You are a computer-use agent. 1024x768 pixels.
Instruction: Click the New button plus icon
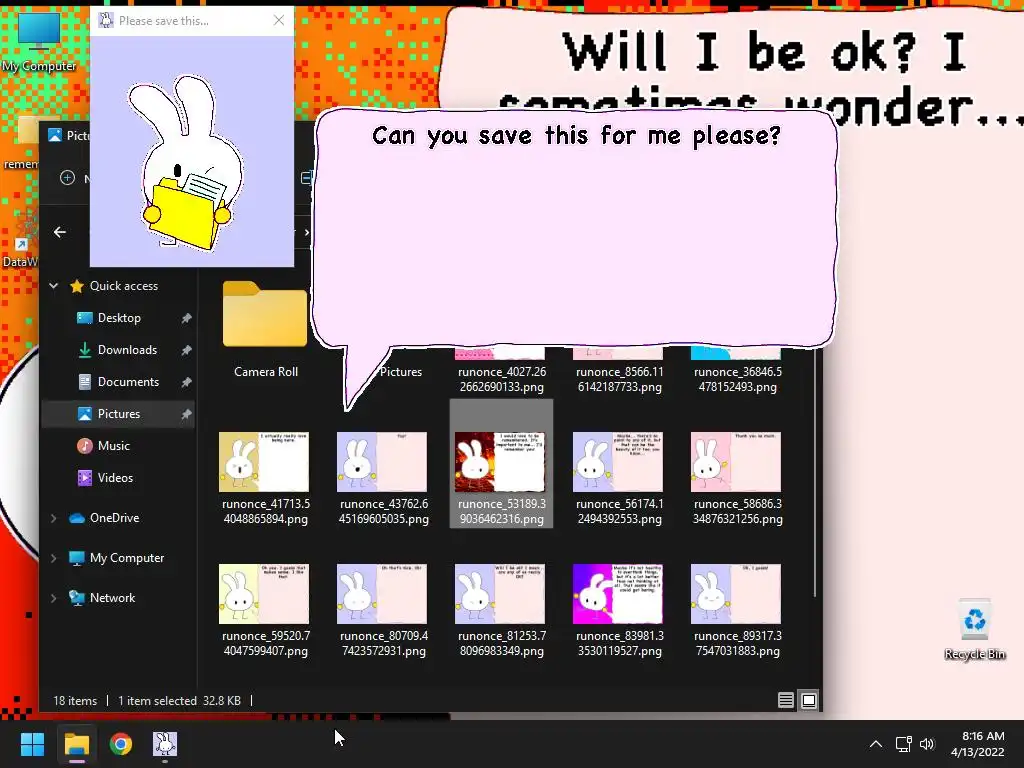(x=67, y=178)
